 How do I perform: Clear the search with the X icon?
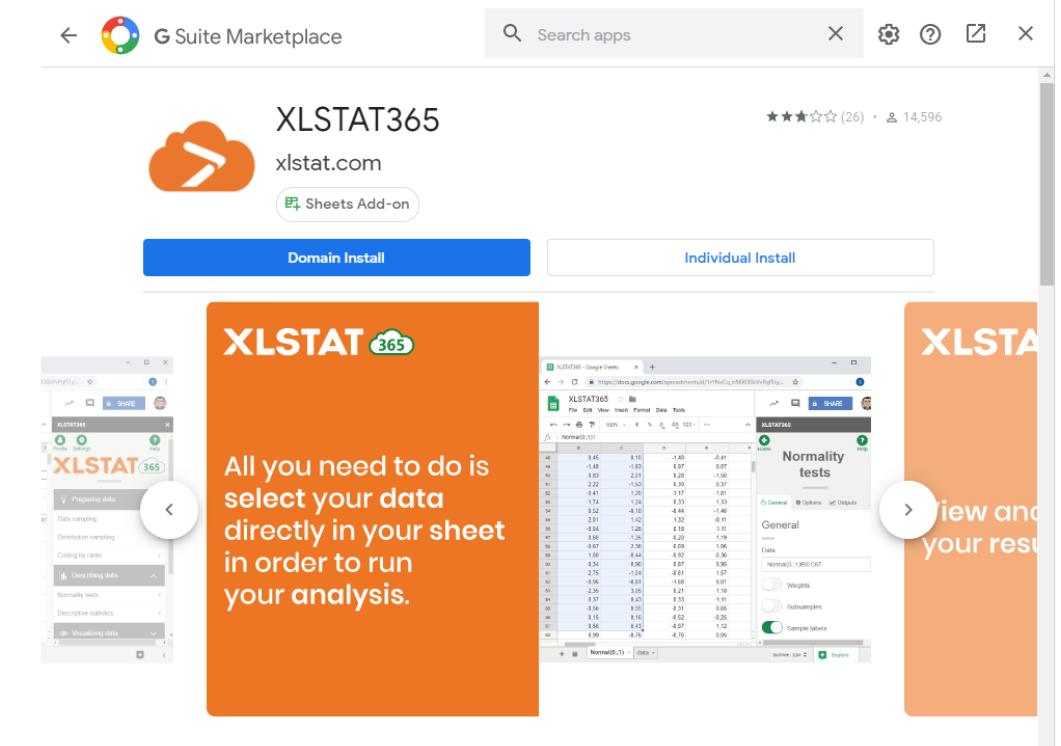tap(835, 34)
